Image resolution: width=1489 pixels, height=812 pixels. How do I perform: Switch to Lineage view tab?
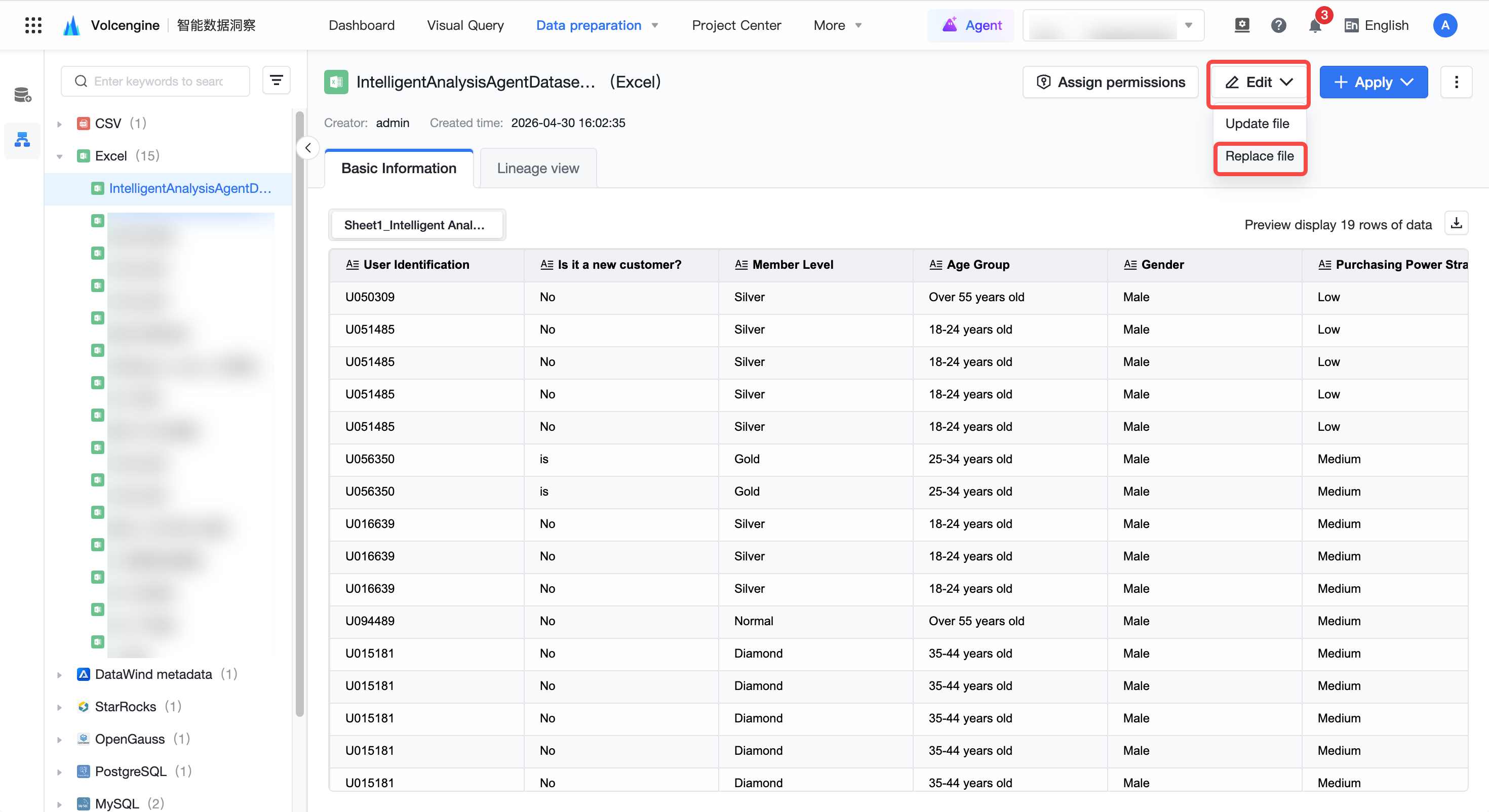pyautogui.click(x=537, y=168)
